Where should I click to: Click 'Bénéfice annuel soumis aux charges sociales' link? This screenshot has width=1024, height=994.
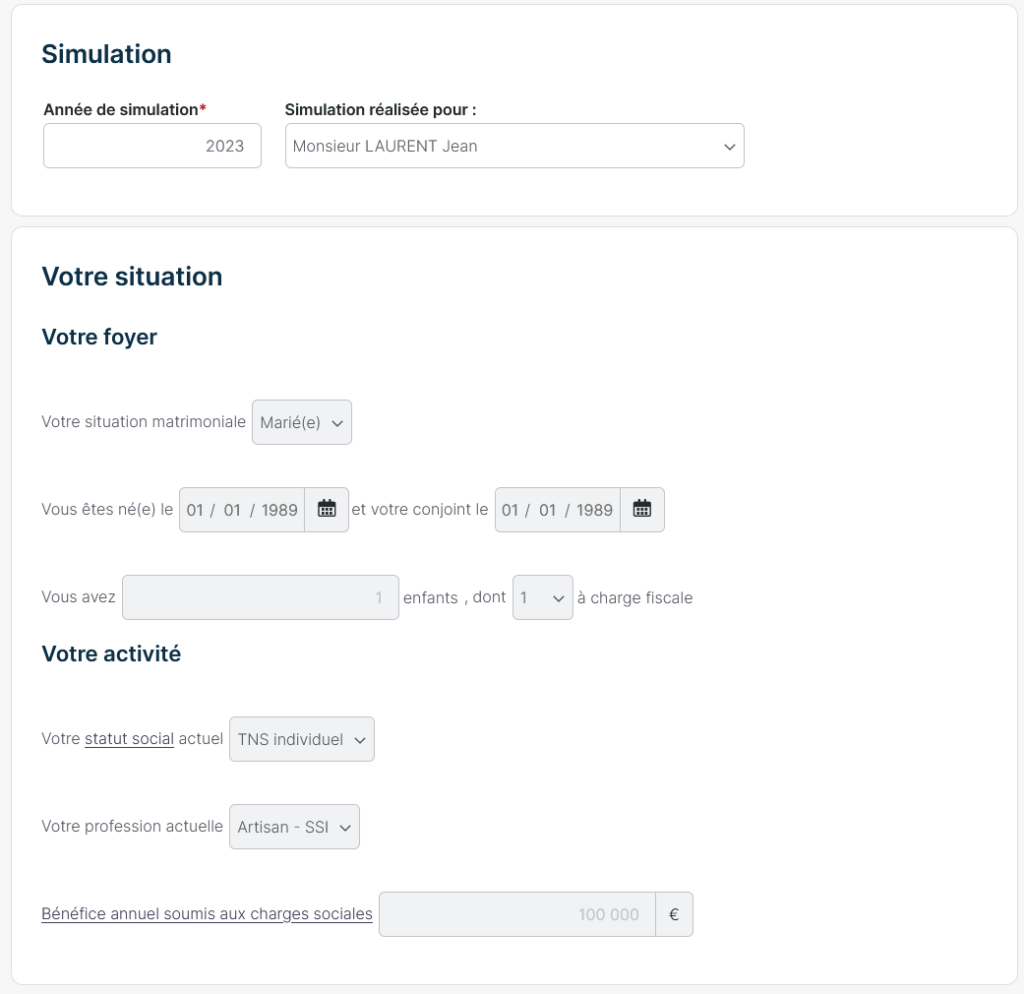click(207, 913)
